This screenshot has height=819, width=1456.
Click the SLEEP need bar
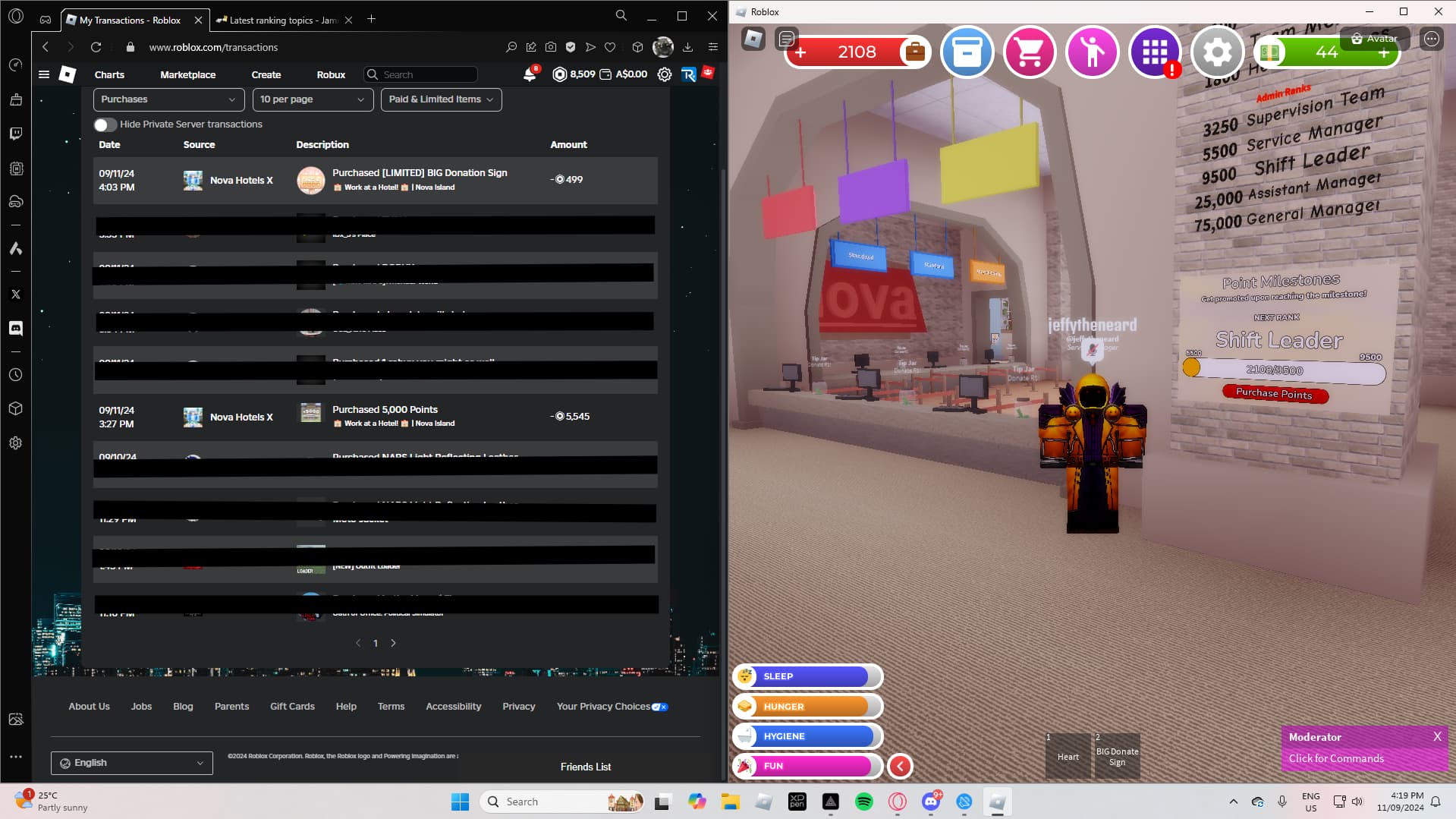807,676
